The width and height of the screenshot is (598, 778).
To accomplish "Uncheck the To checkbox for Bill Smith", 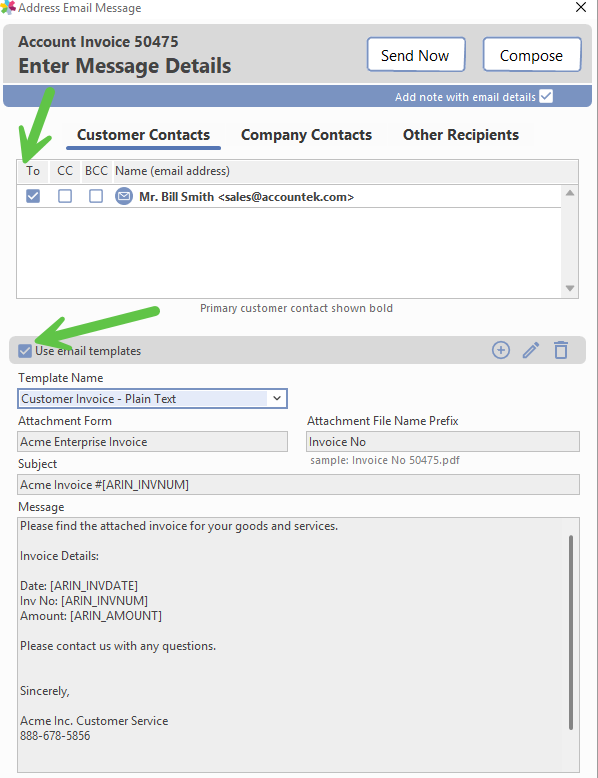I will coord(33,196).
